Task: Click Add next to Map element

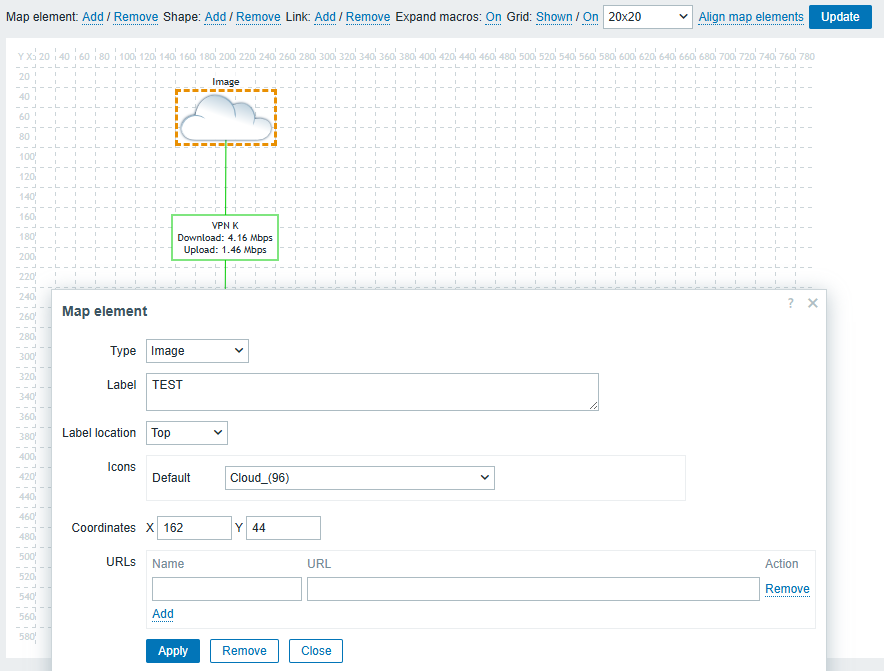Action: coord(92,17)
